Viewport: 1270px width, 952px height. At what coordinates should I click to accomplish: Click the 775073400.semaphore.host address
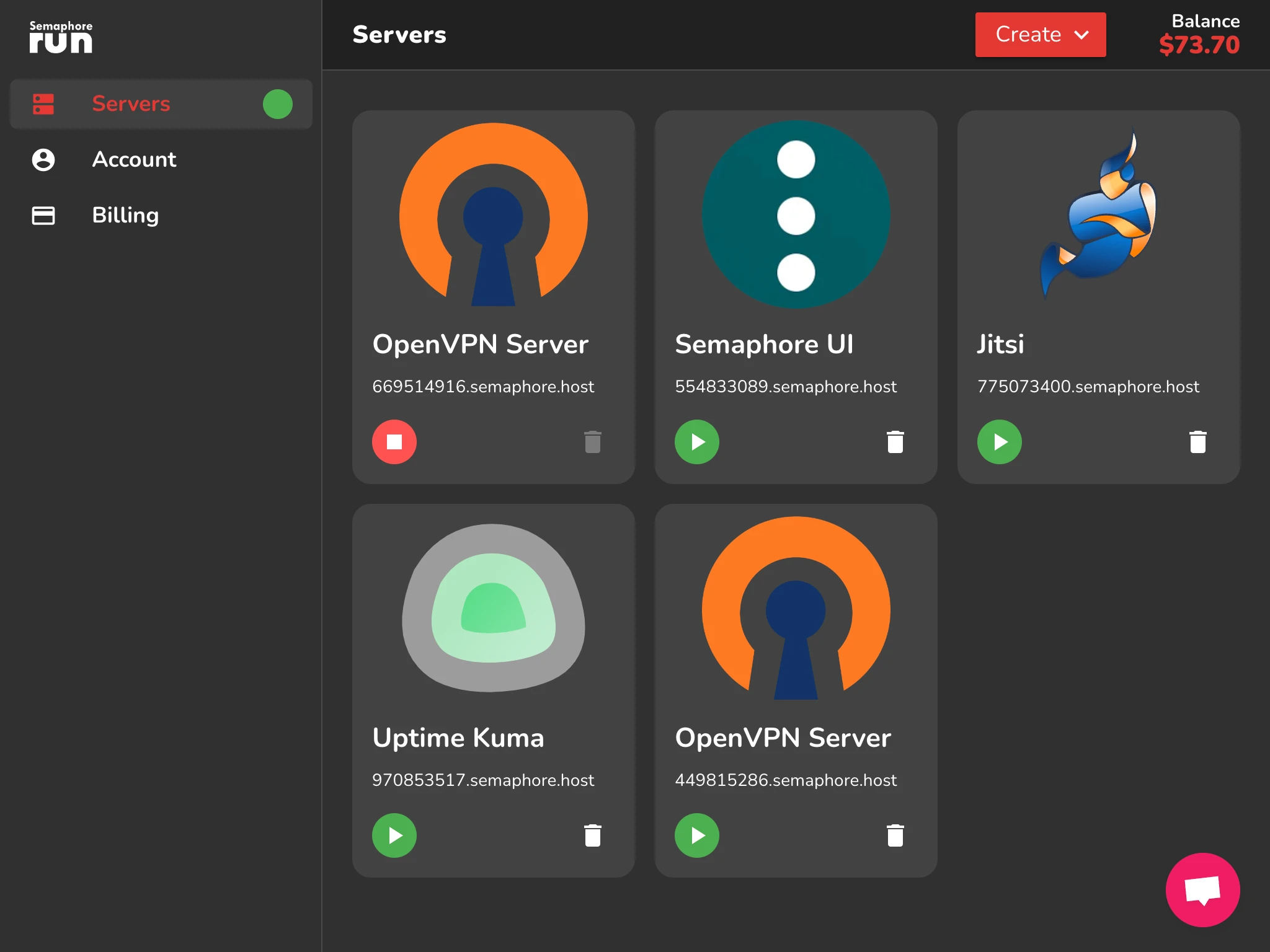[1088, 387]
